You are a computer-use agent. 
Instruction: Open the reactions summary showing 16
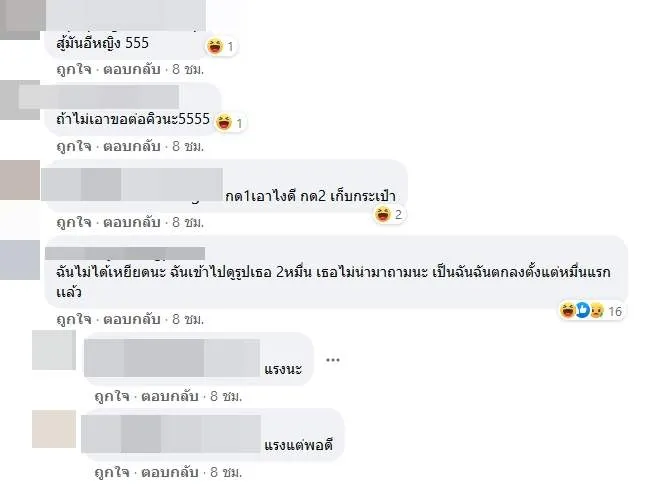[591, 311]
